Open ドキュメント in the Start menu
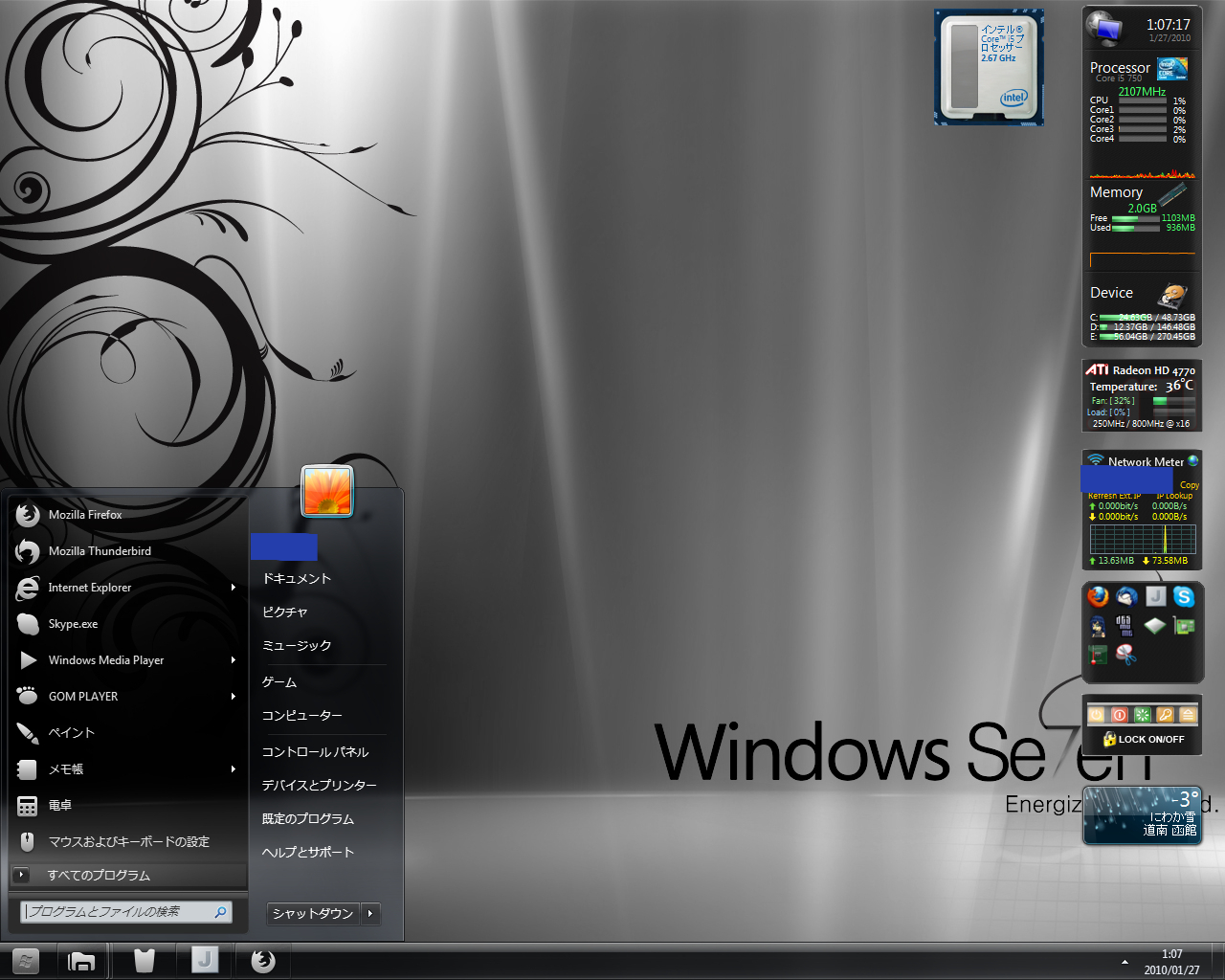 [297, 579]
